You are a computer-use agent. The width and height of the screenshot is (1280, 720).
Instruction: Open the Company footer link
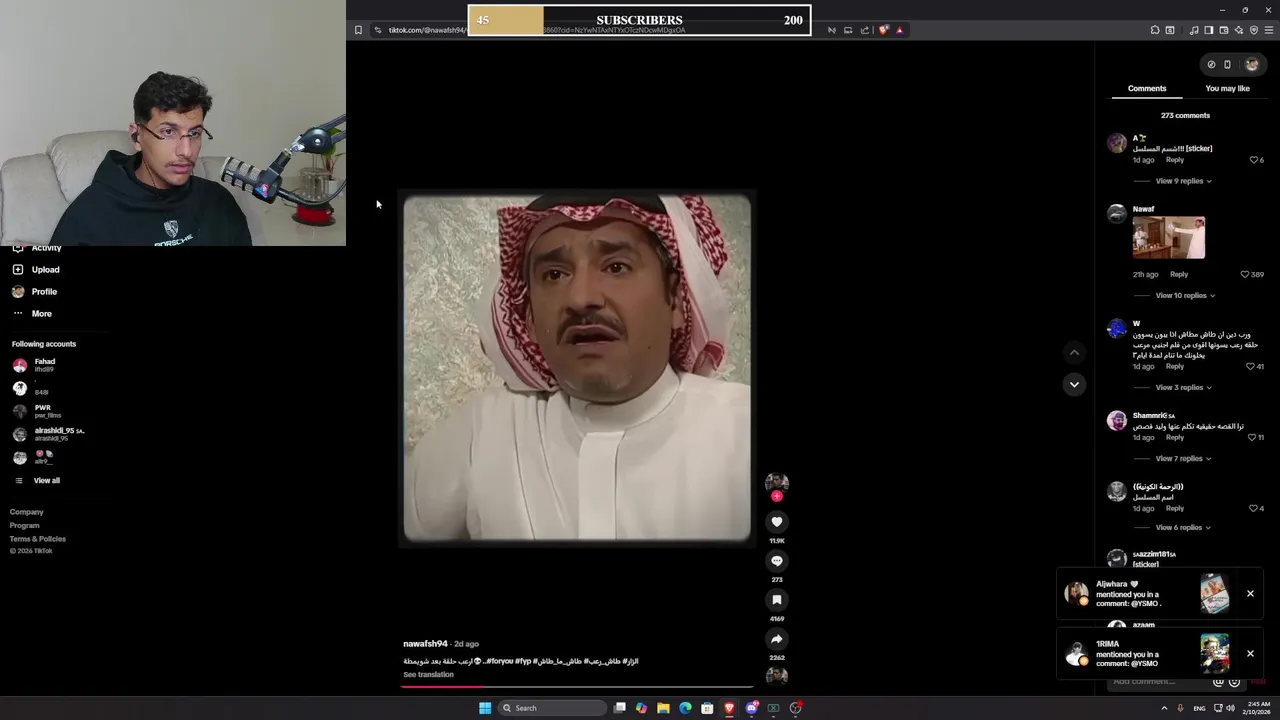coord(27,511)
